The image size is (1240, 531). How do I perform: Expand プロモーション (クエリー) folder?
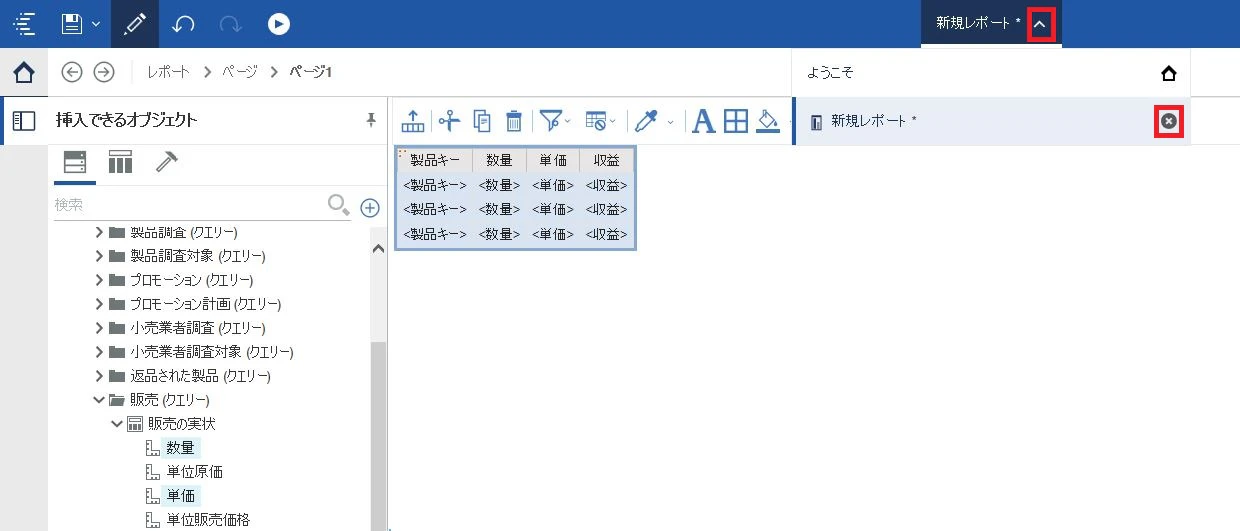click(x=99, y=280)
